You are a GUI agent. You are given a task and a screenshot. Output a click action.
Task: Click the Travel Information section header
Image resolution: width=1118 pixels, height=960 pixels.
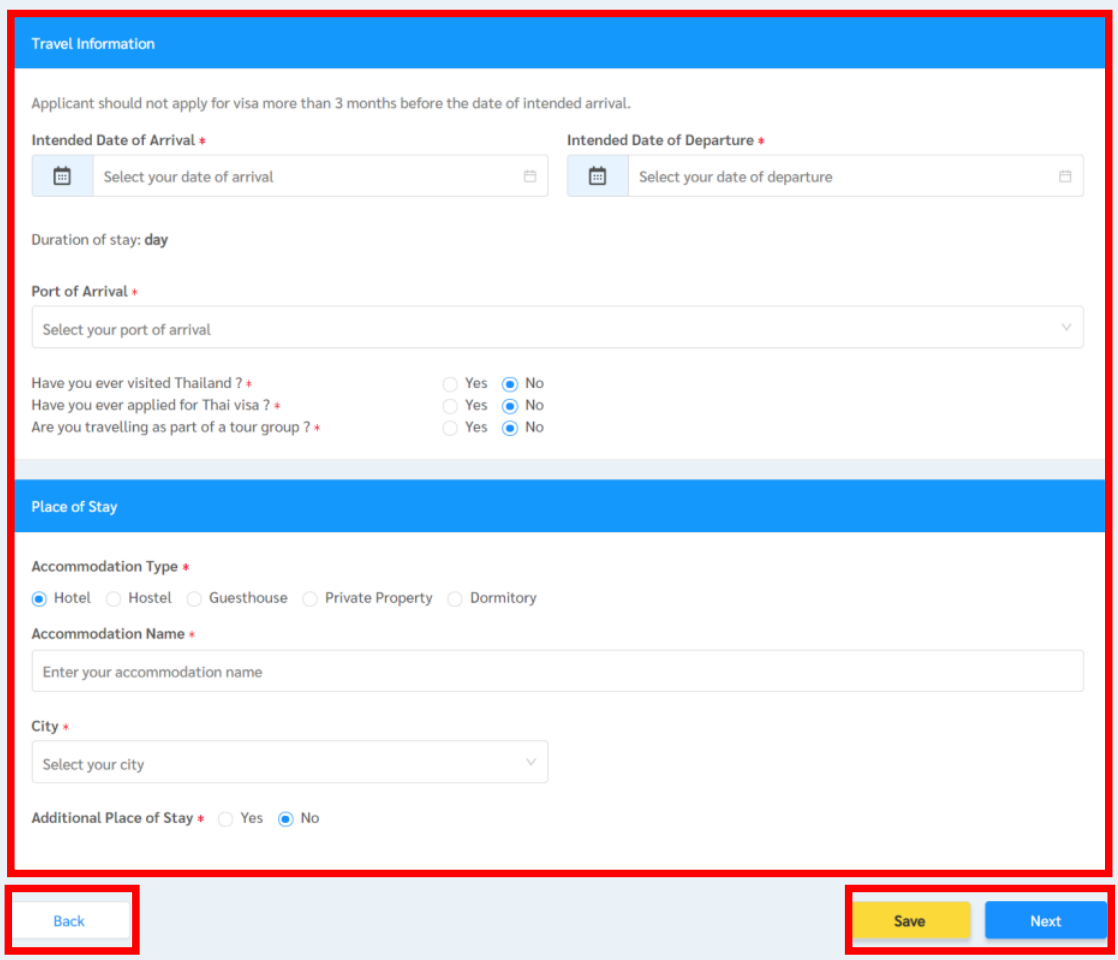point(560,44)
